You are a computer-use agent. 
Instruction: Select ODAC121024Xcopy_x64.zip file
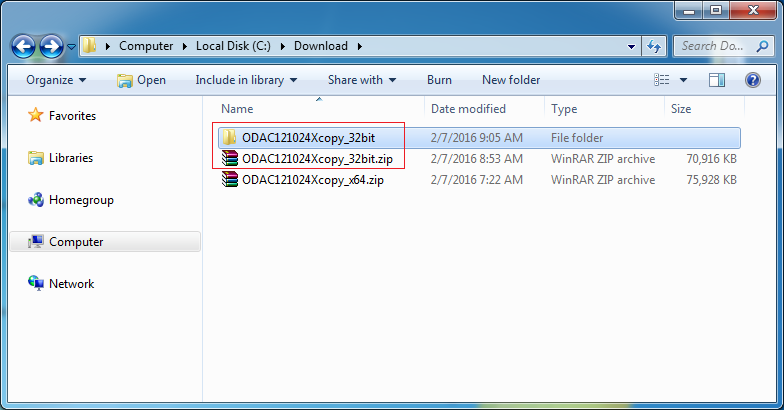(x=312, y=180)
